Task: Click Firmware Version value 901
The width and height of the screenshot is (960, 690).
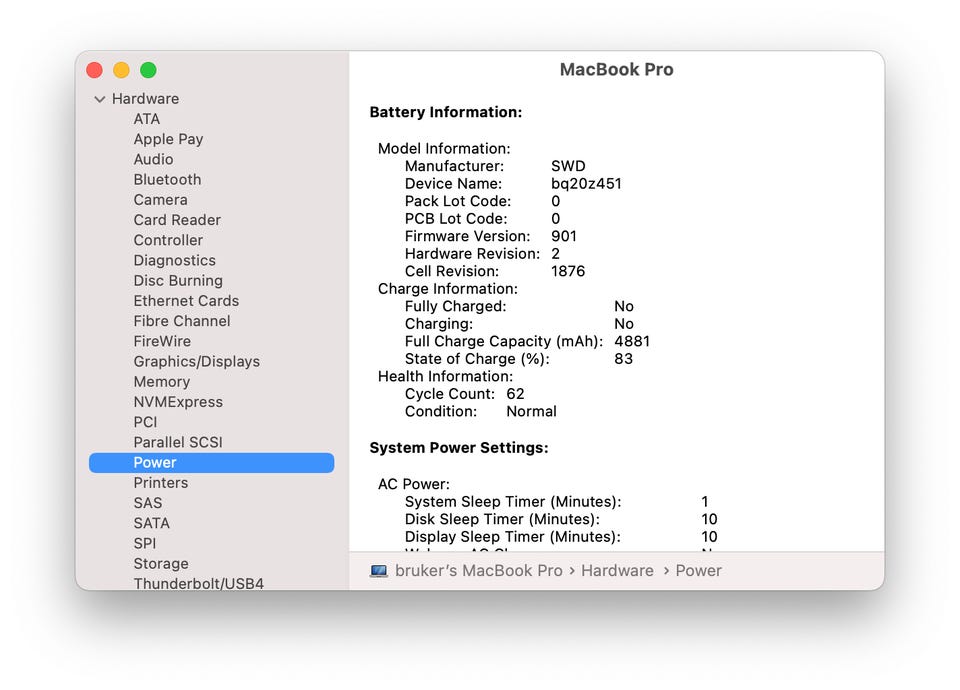Action: [x=564, y=236]
